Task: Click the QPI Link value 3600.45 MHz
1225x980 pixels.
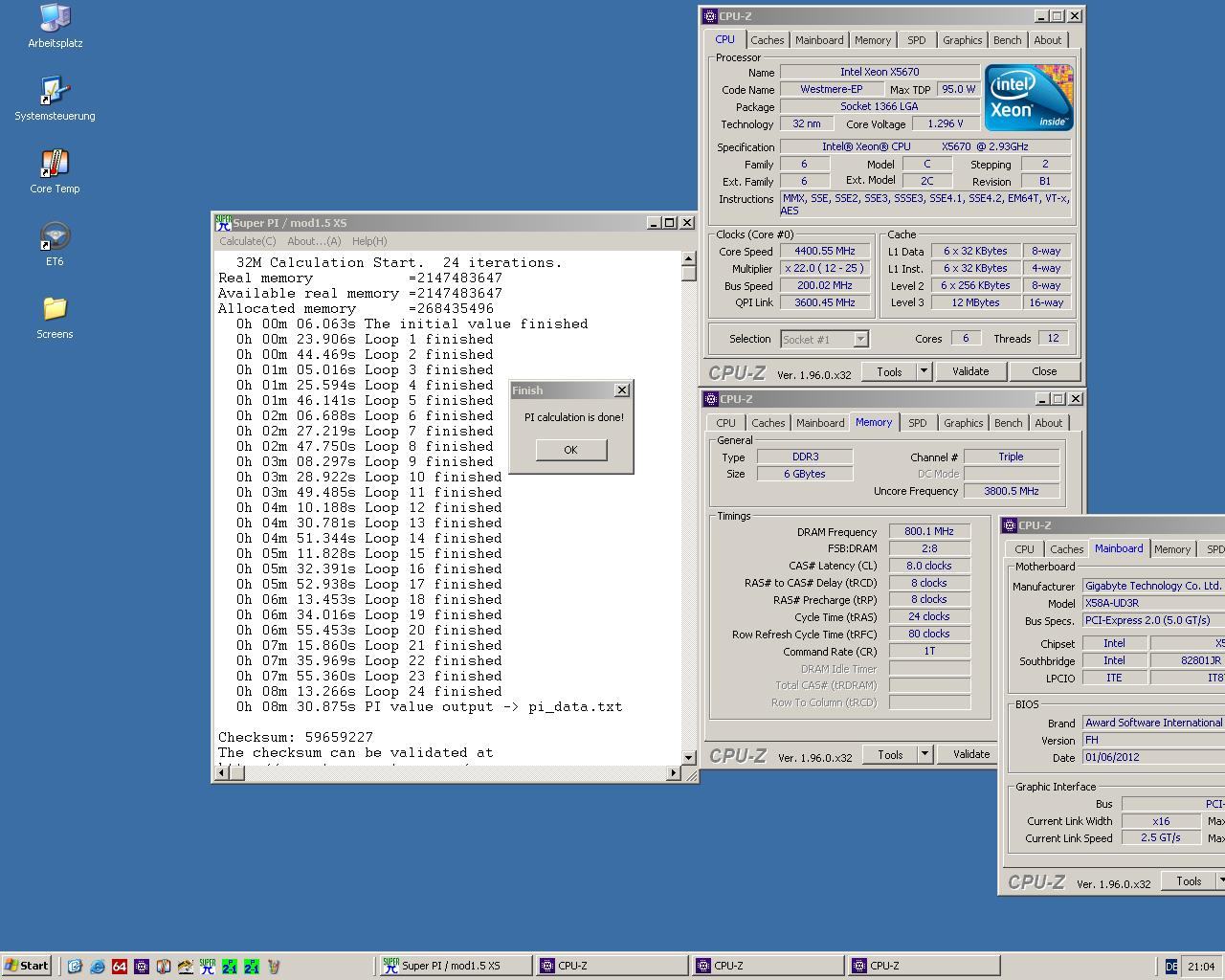Action: tap(824, 302)
